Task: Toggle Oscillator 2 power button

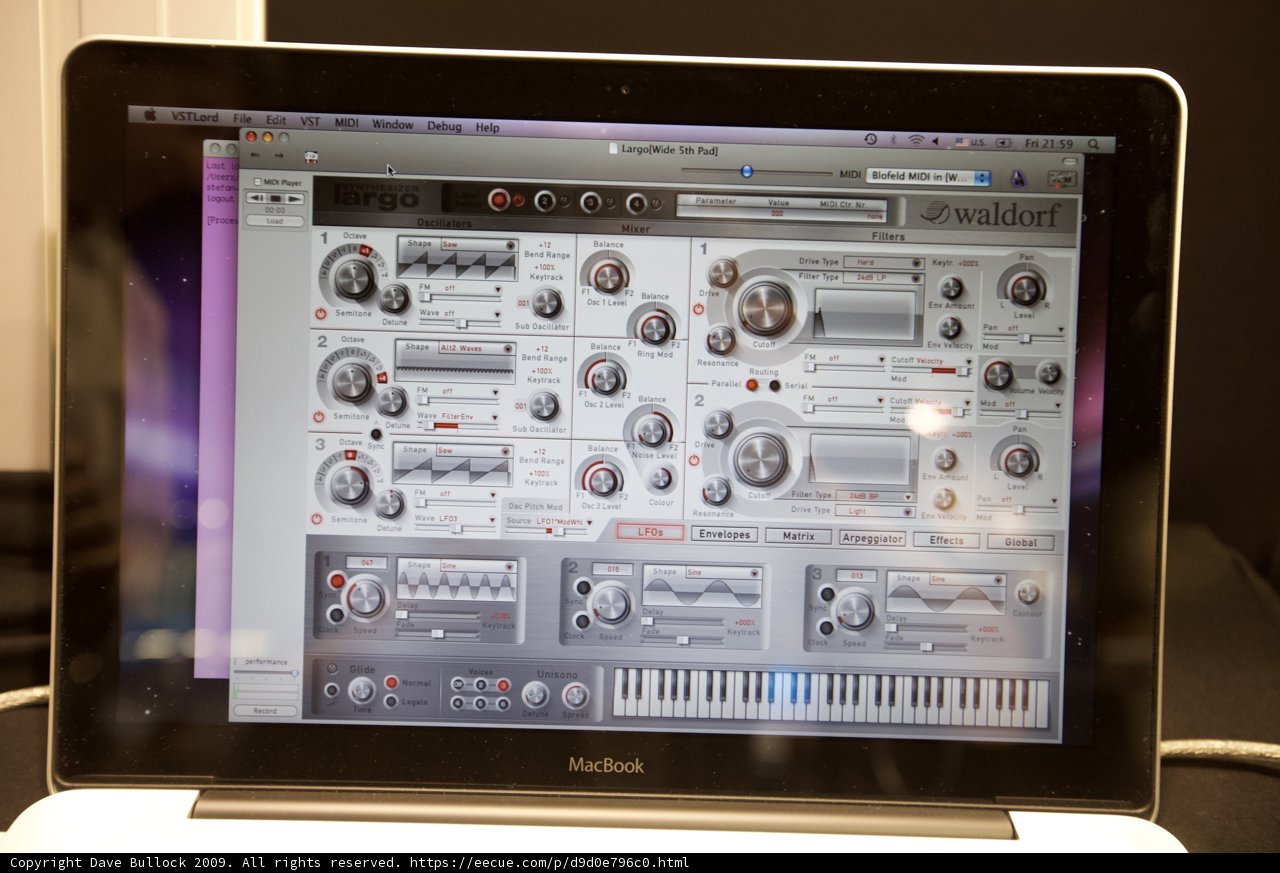Action: tap(318, 416)
